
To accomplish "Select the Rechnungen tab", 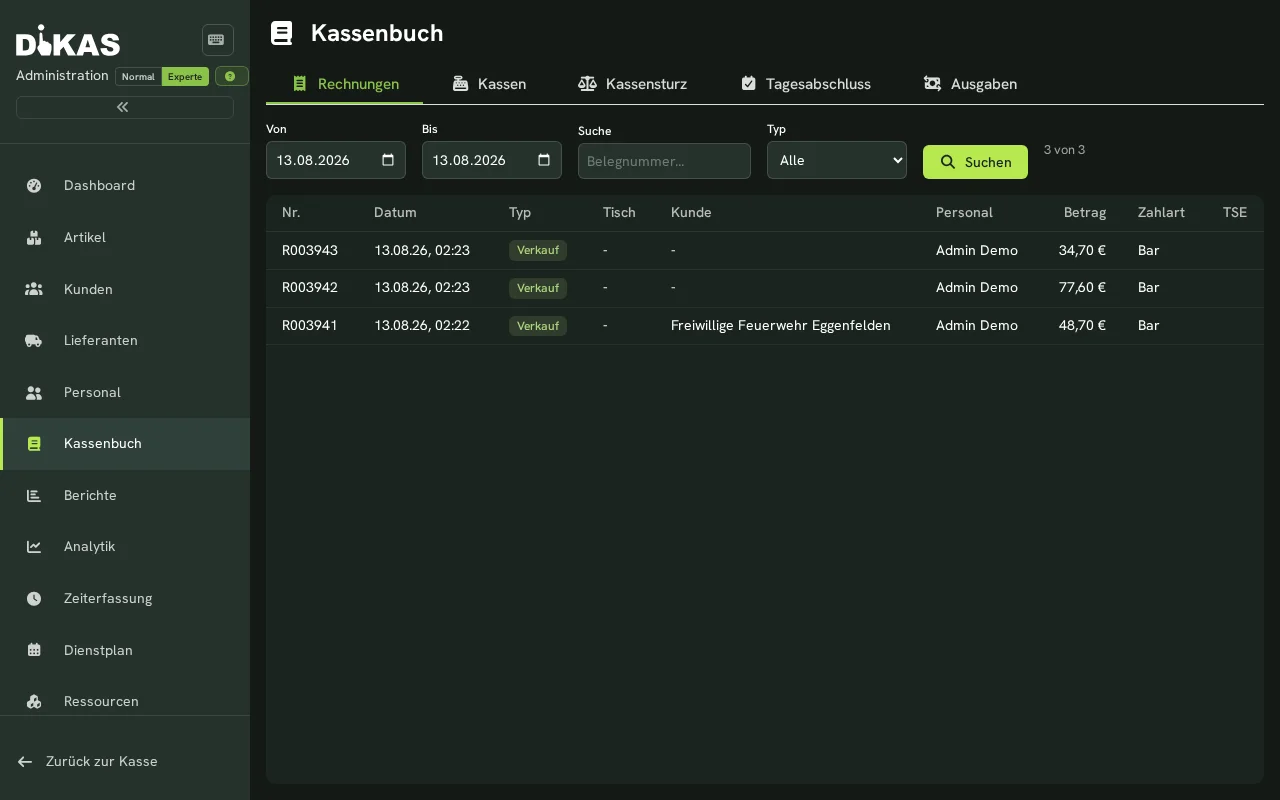I will (344, 84).
